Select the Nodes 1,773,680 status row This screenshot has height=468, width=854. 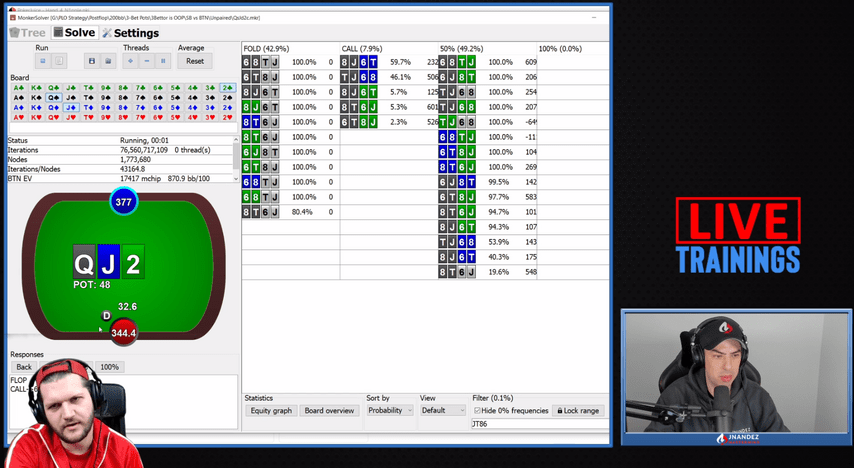point(120,160)
